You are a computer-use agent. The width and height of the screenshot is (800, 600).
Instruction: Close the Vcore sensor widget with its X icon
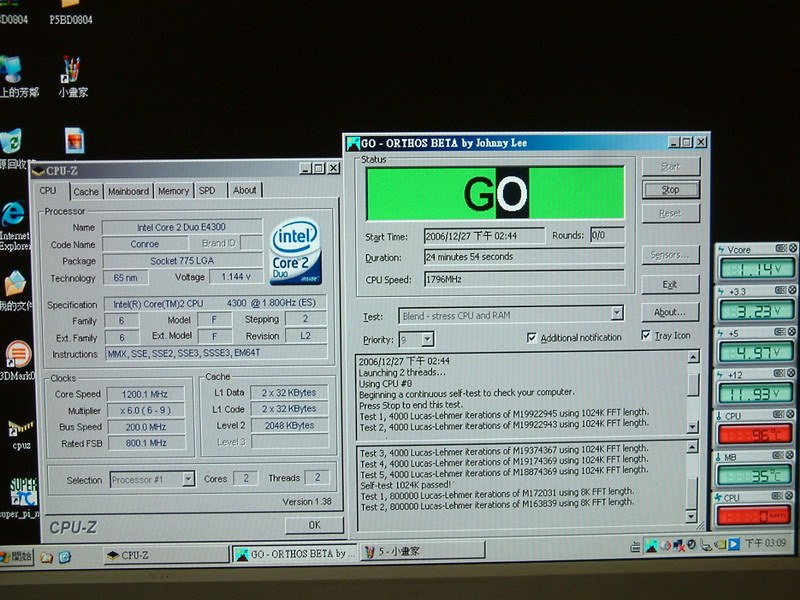tap(793, 248)
